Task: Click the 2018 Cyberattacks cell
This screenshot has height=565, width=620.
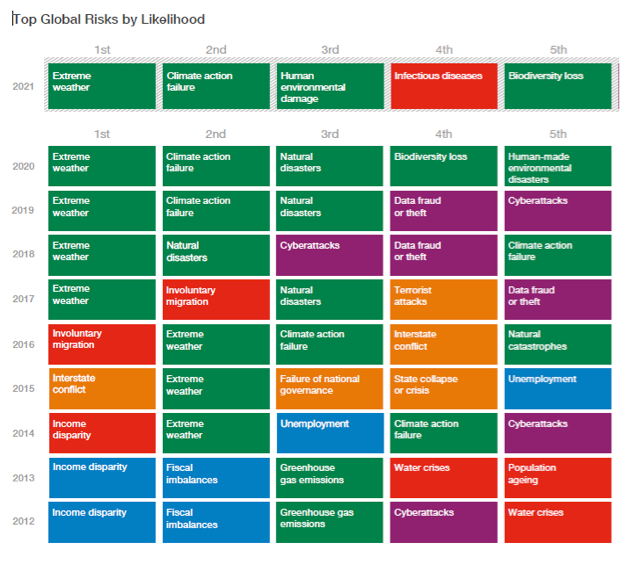Action: click(329, 255)
